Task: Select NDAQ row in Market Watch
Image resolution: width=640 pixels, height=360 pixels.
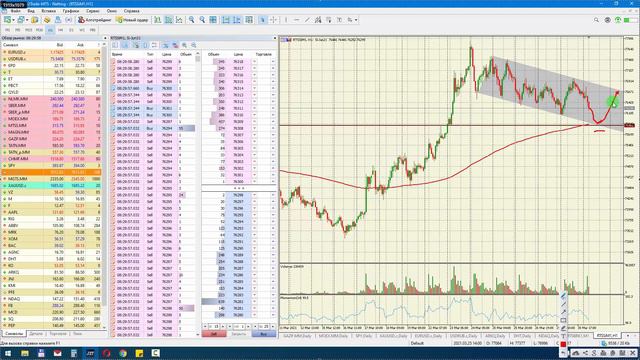Action: pyautogui.click(x=52, y=299)
